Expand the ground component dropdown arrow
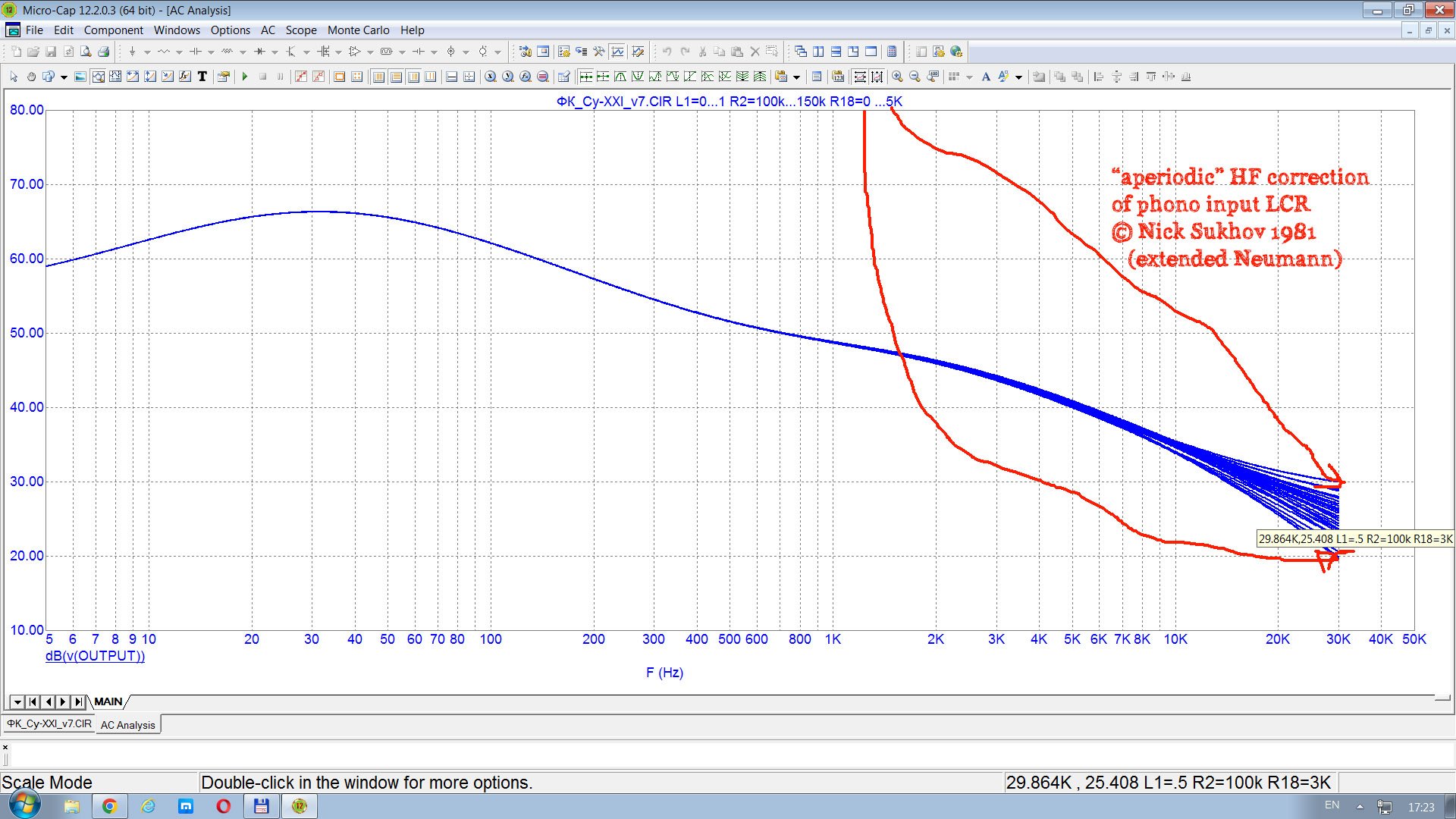 pyautogui.click(x=147, y=52)
